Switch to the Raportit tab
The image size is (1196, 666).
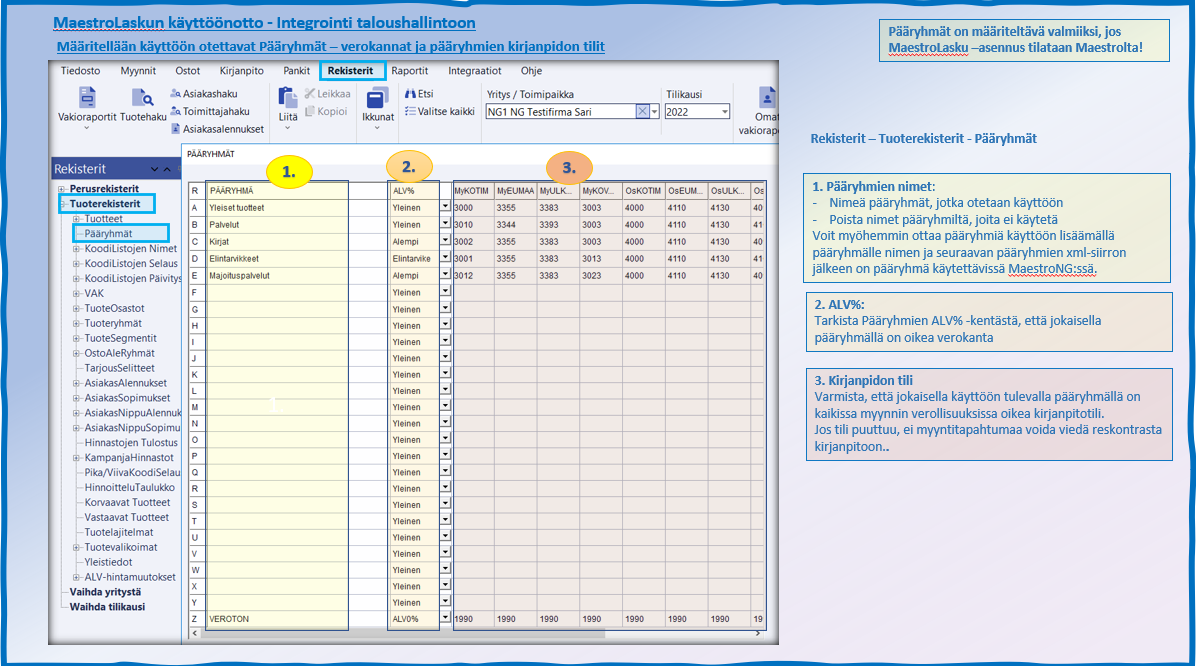[410, 71]
